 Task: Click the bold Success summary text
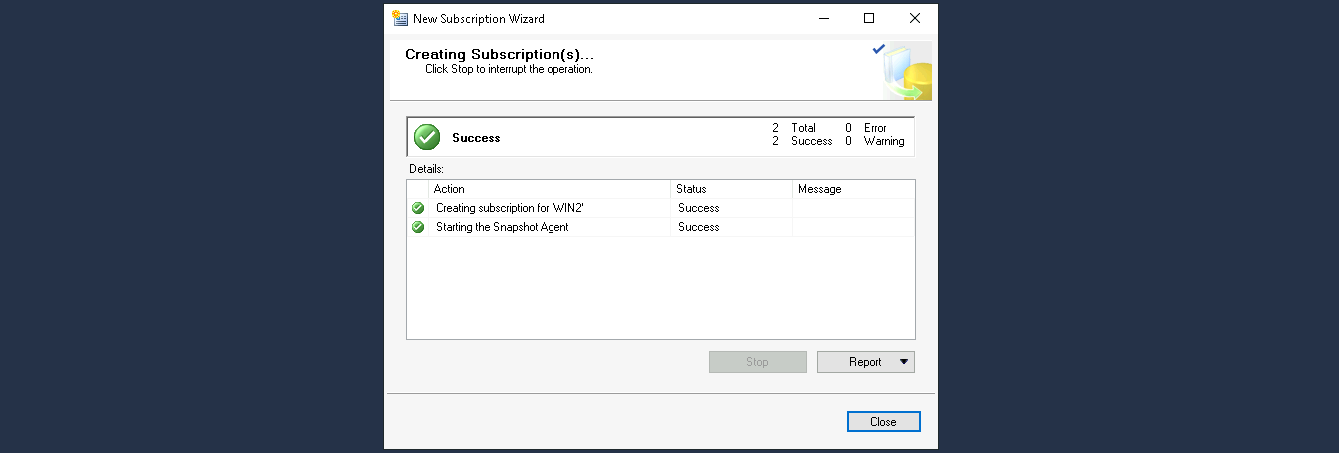click(476, 138)
